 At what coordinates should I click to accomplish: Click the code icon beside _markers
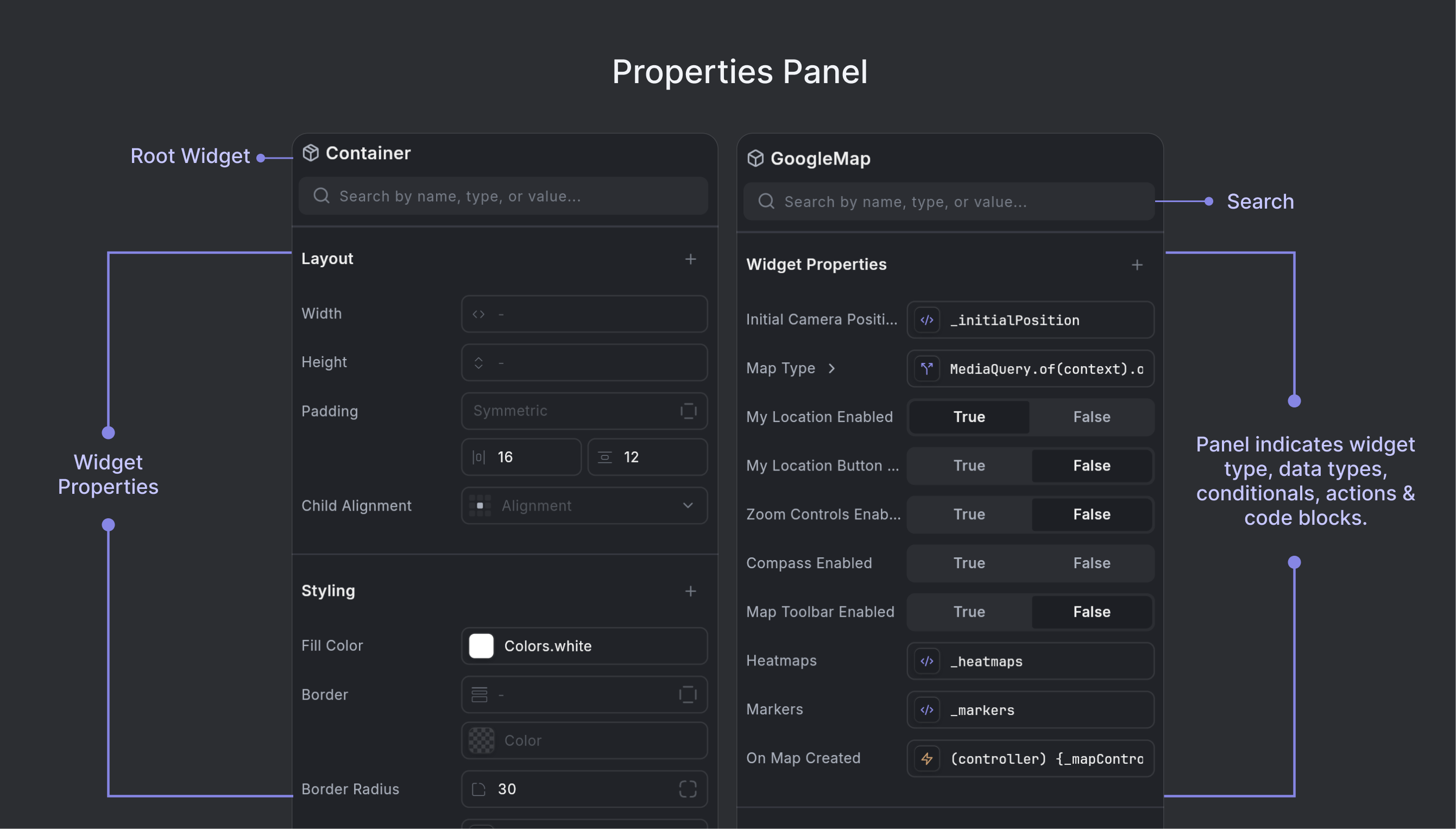[x=926, y=709]
